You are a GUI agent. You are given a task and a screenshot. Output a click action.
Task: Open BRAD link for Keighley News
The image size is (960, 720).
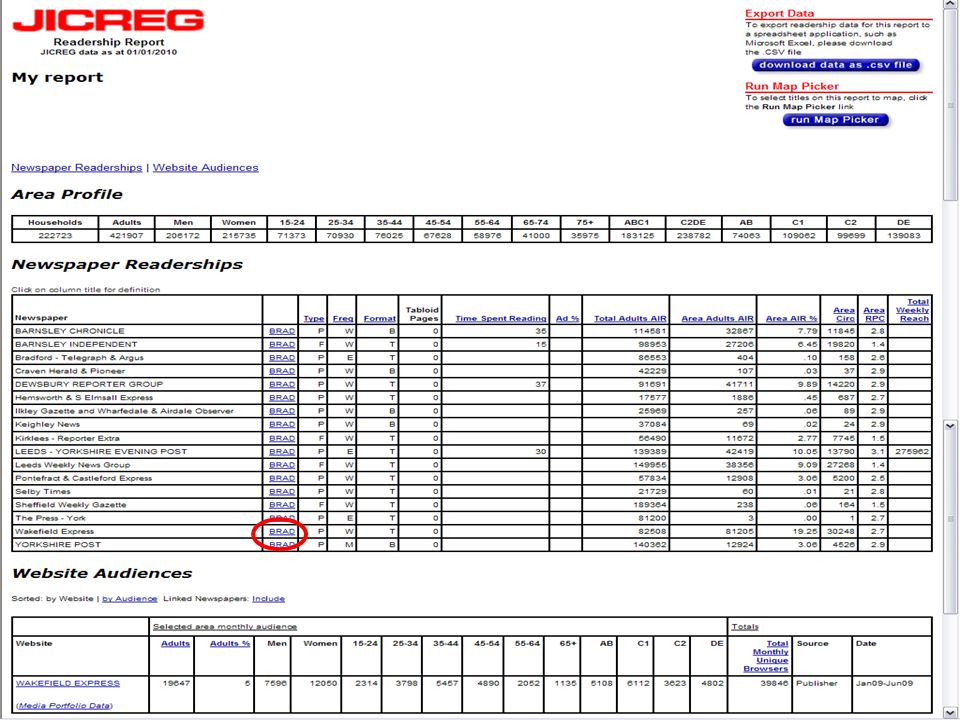[282, 424]
